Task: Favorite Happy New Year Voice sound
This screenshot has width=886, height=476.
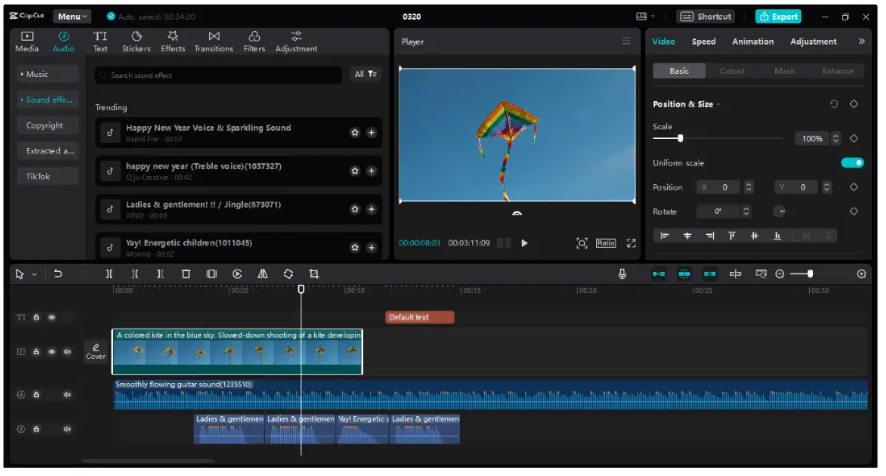Action: (355, 132)
